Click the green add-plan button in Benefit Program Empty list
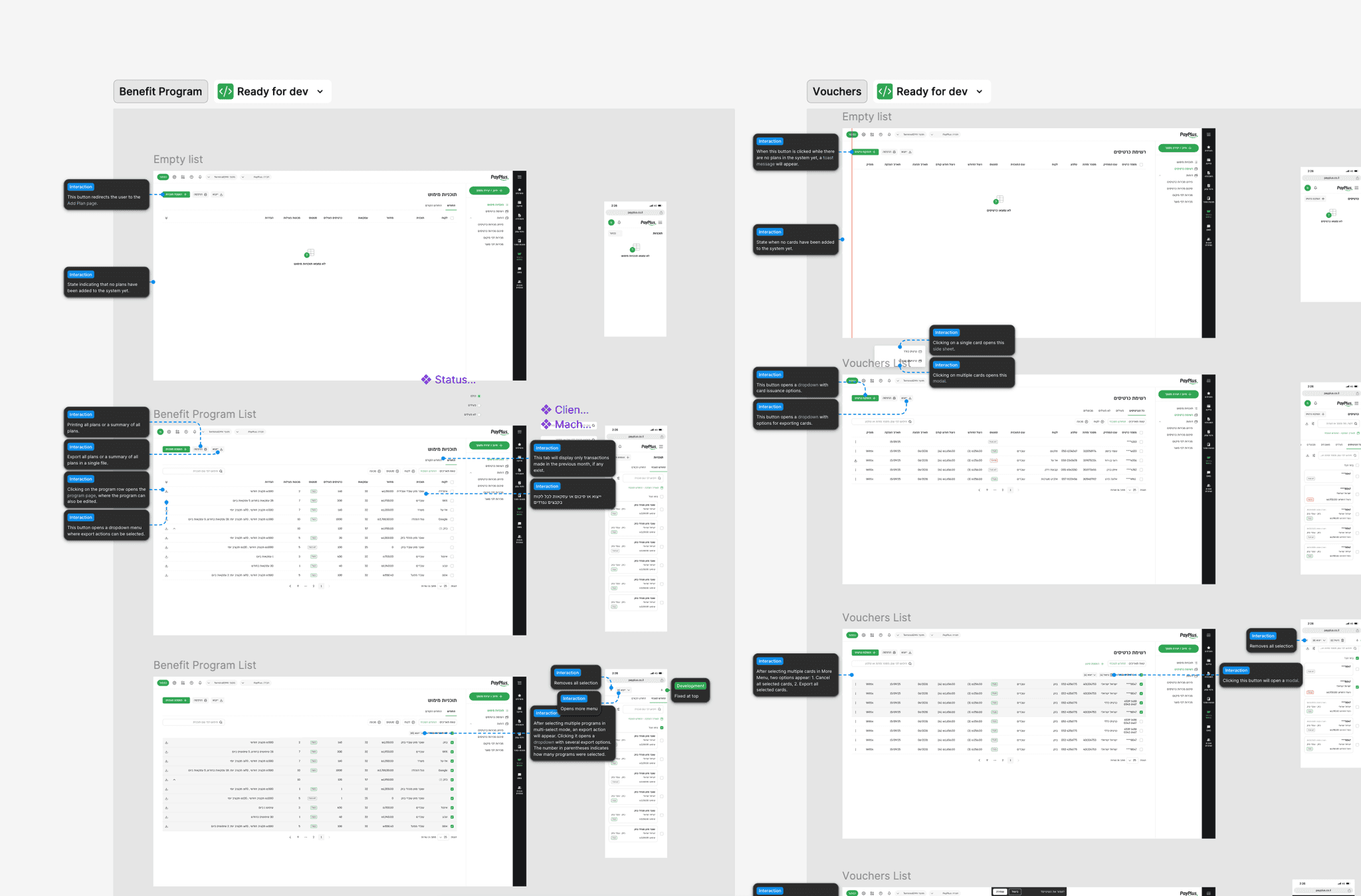This screenshot has width=1361, height=896. click(176, 195)
